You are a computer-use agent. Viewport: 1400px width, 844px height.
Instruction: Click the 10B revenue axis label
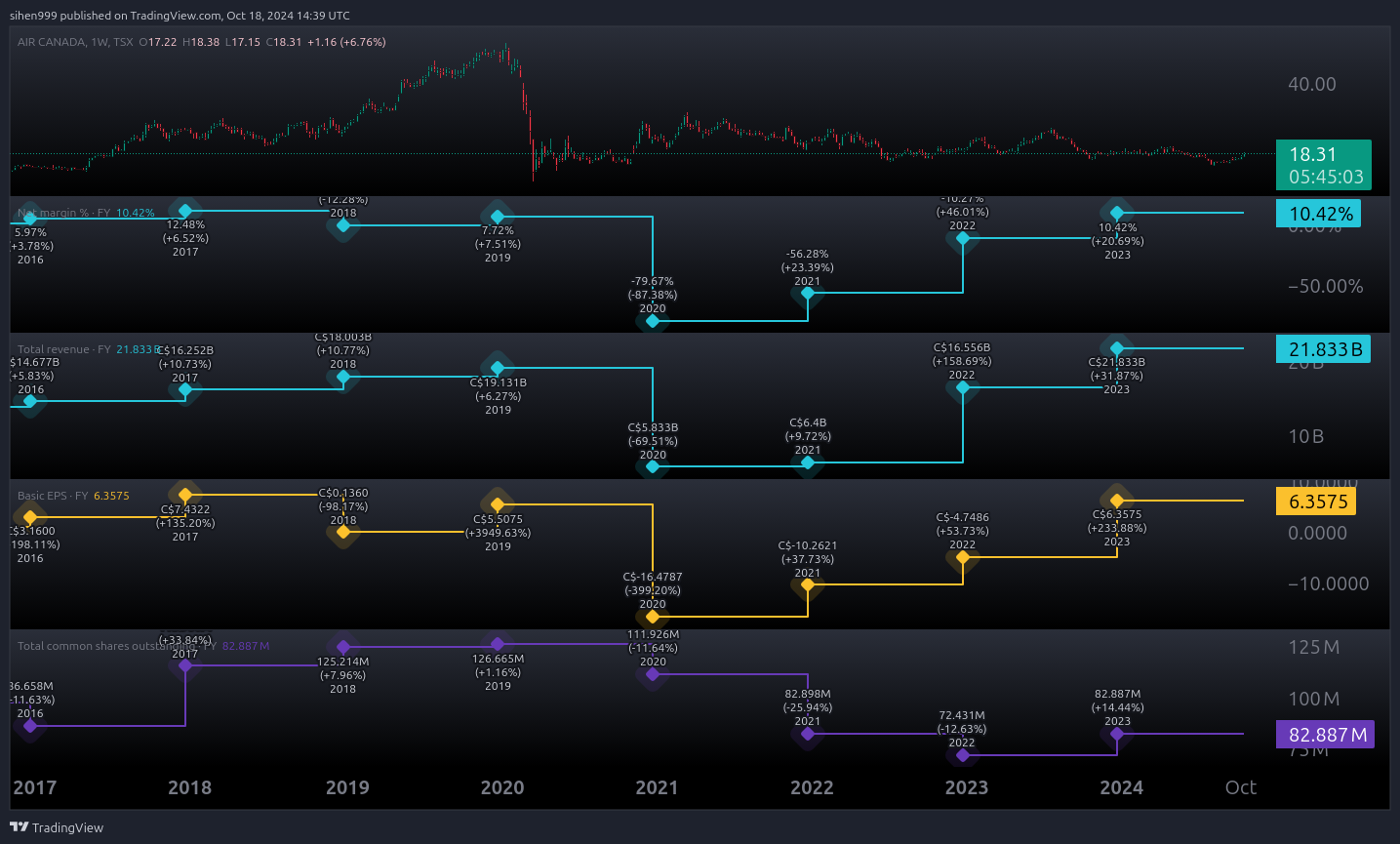[x=1306, y=436]
